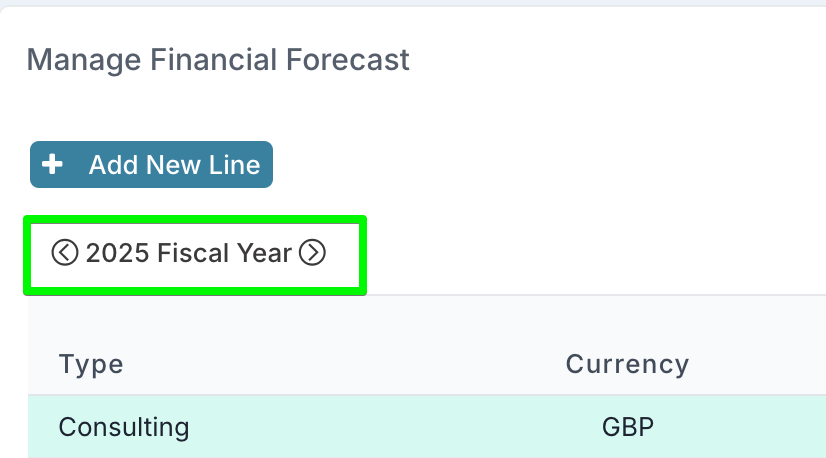Viewport: 826px width, 458px height.
Task: Click the word Consulting in the table
Action: [x=124, y=427]
